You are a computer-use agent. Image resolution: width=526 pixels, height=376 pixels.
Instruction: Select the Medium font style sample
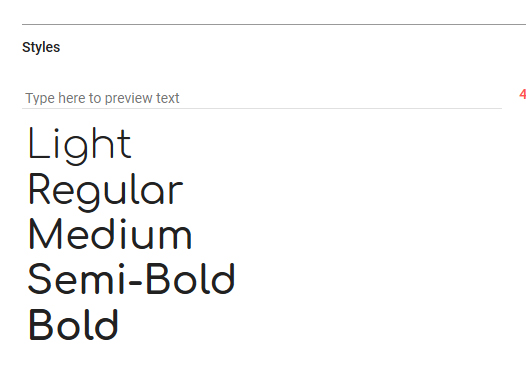click(110, 234)
